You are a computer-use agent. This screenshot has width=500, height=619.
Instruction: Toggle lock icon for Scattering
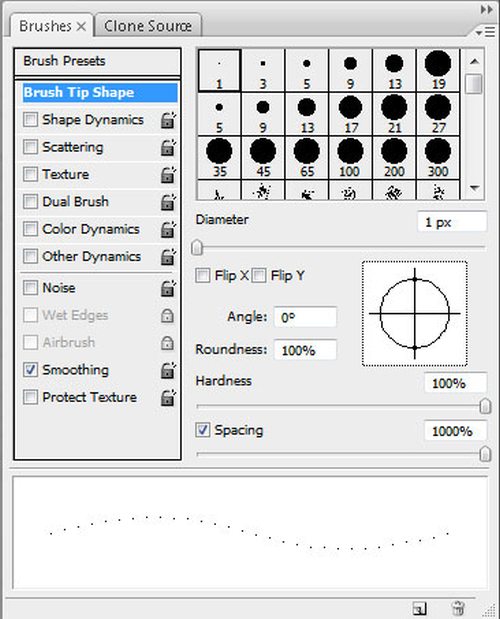pyautogui.click(x=168, y=148)
